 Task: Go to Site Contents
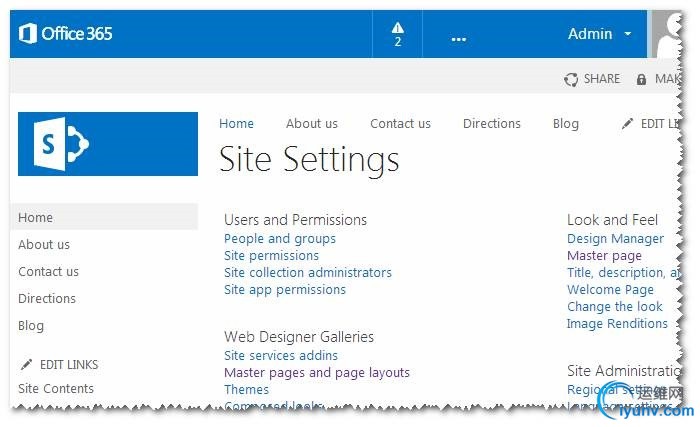pos(56,389)
